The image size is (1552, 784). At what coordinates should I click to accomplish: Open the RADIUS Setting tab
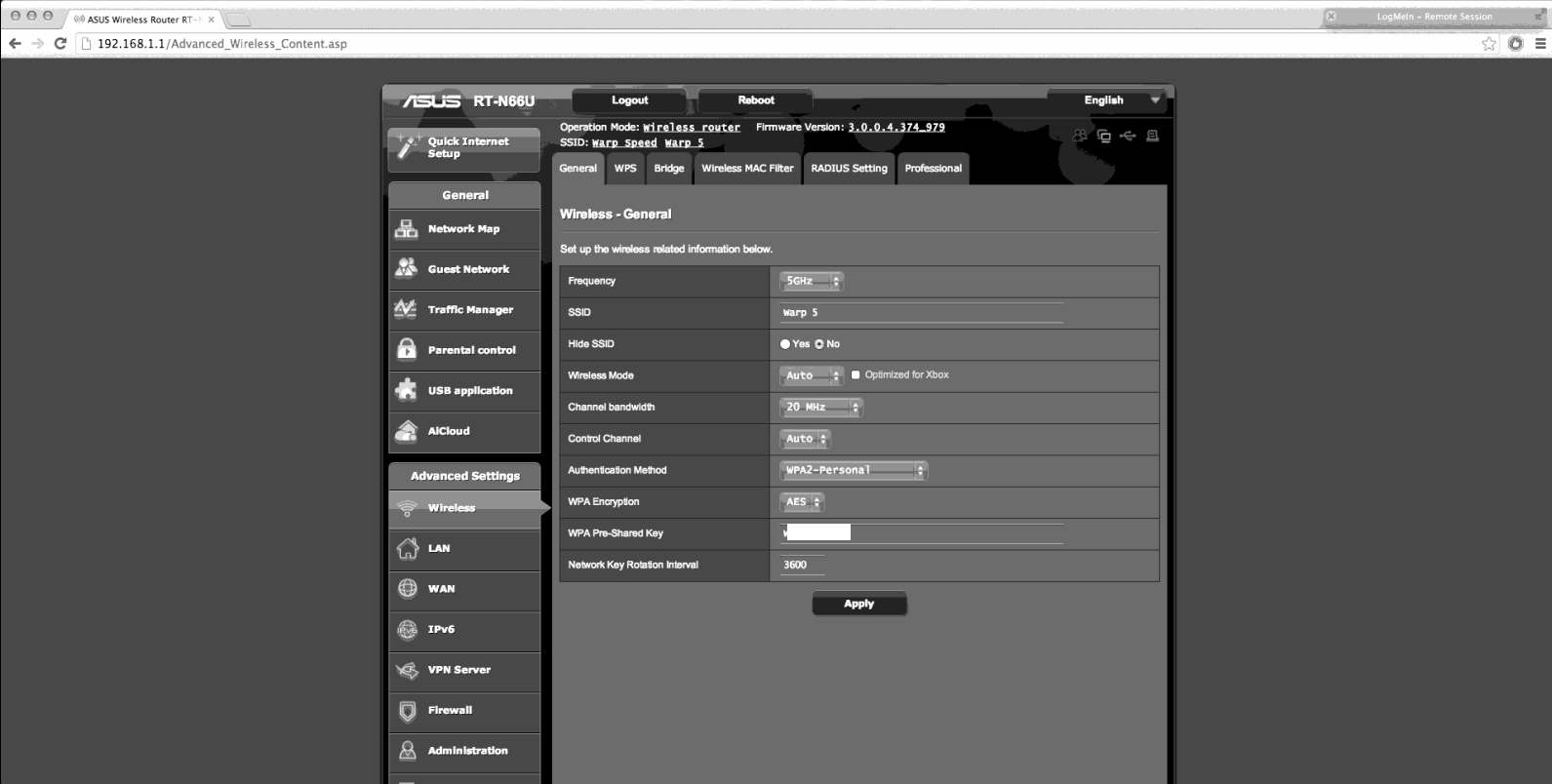[849, 169]
